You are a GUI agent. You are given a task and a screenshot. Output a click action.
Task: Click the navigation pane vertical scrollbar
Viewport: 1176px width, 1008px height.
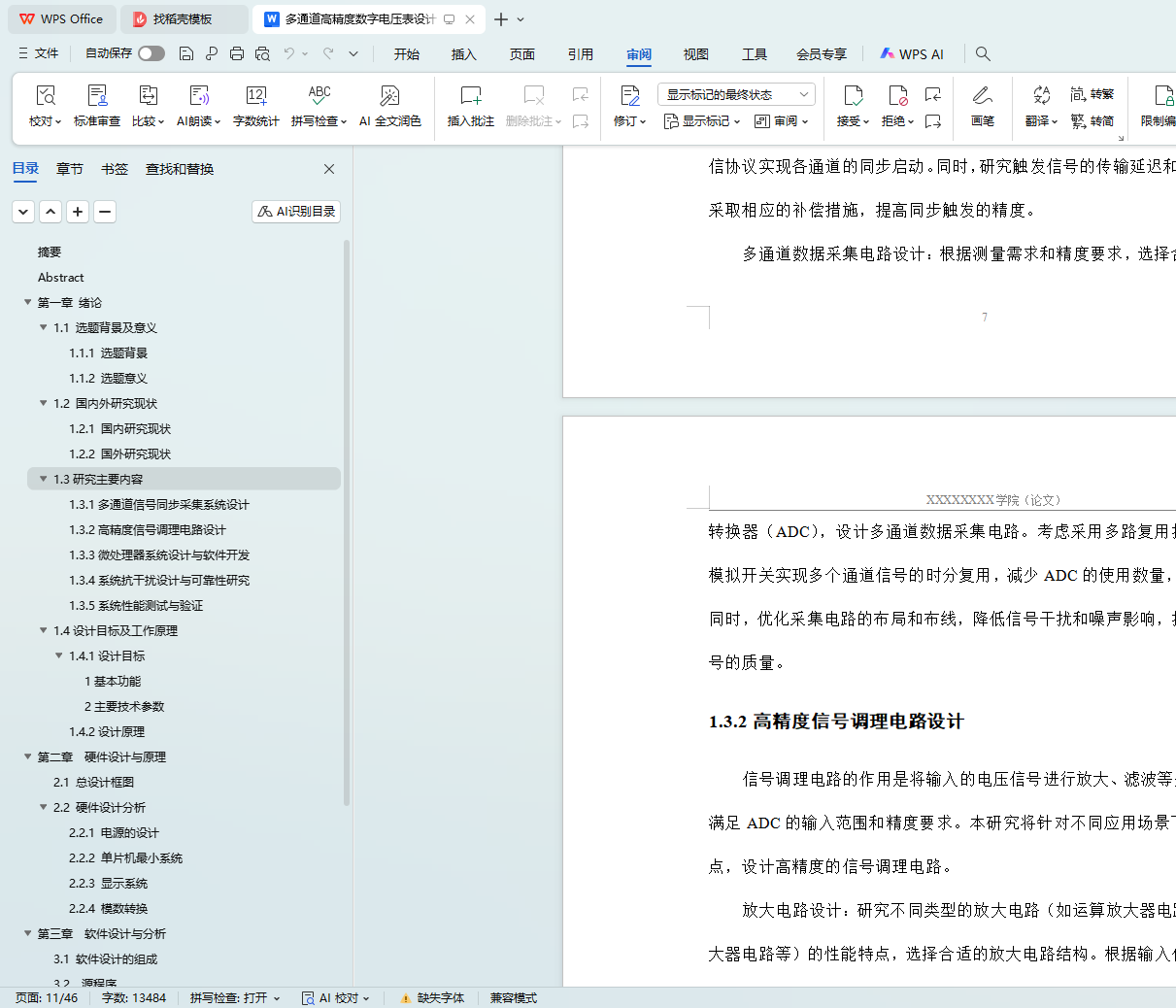(x=347, y=486)
